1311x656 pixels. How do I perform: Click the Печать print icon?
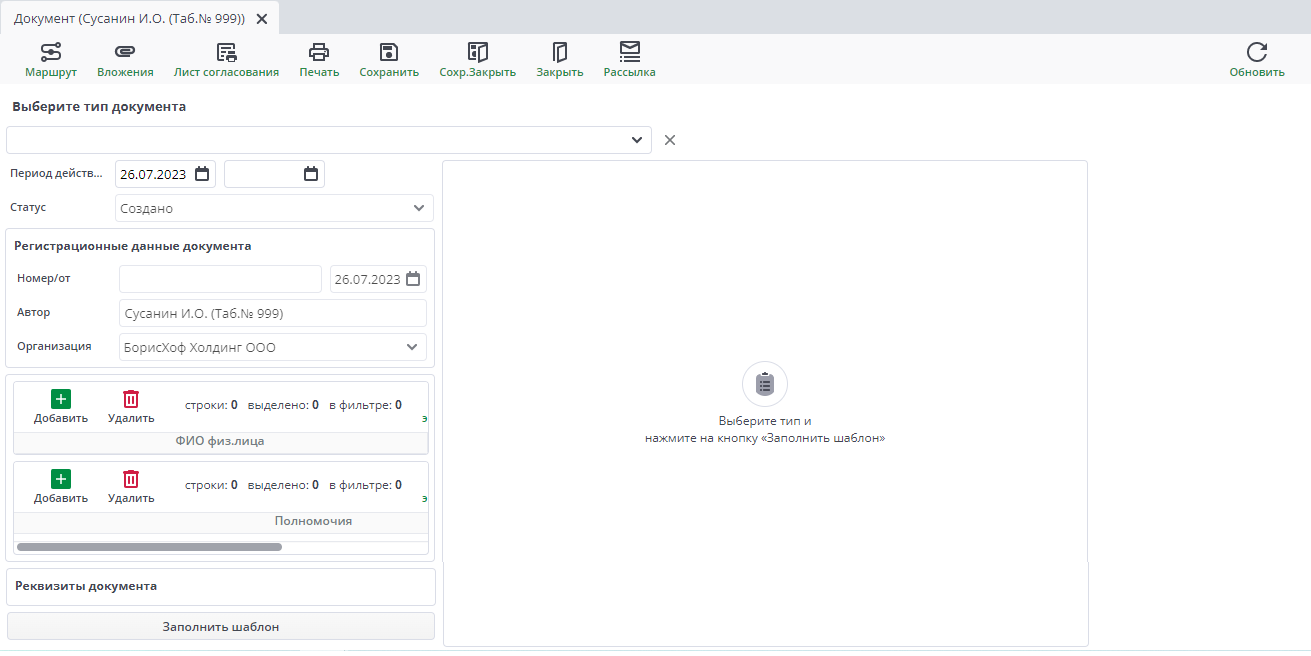click(319, 52)
